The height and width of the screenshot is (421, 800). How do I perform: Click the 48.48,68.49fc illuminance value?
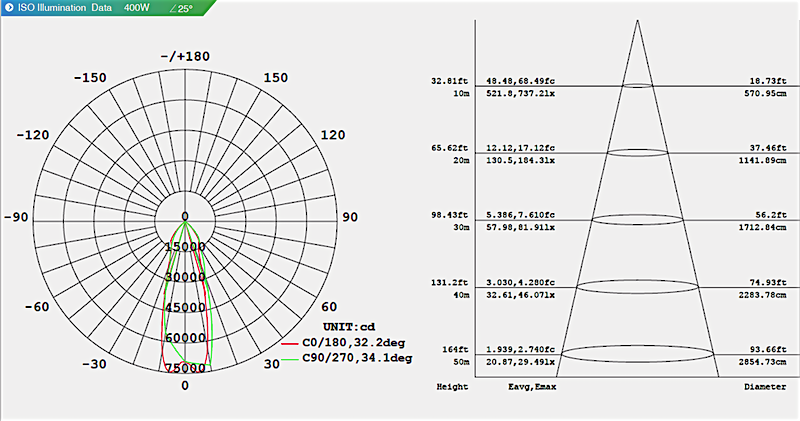click(x=520, y=81)
